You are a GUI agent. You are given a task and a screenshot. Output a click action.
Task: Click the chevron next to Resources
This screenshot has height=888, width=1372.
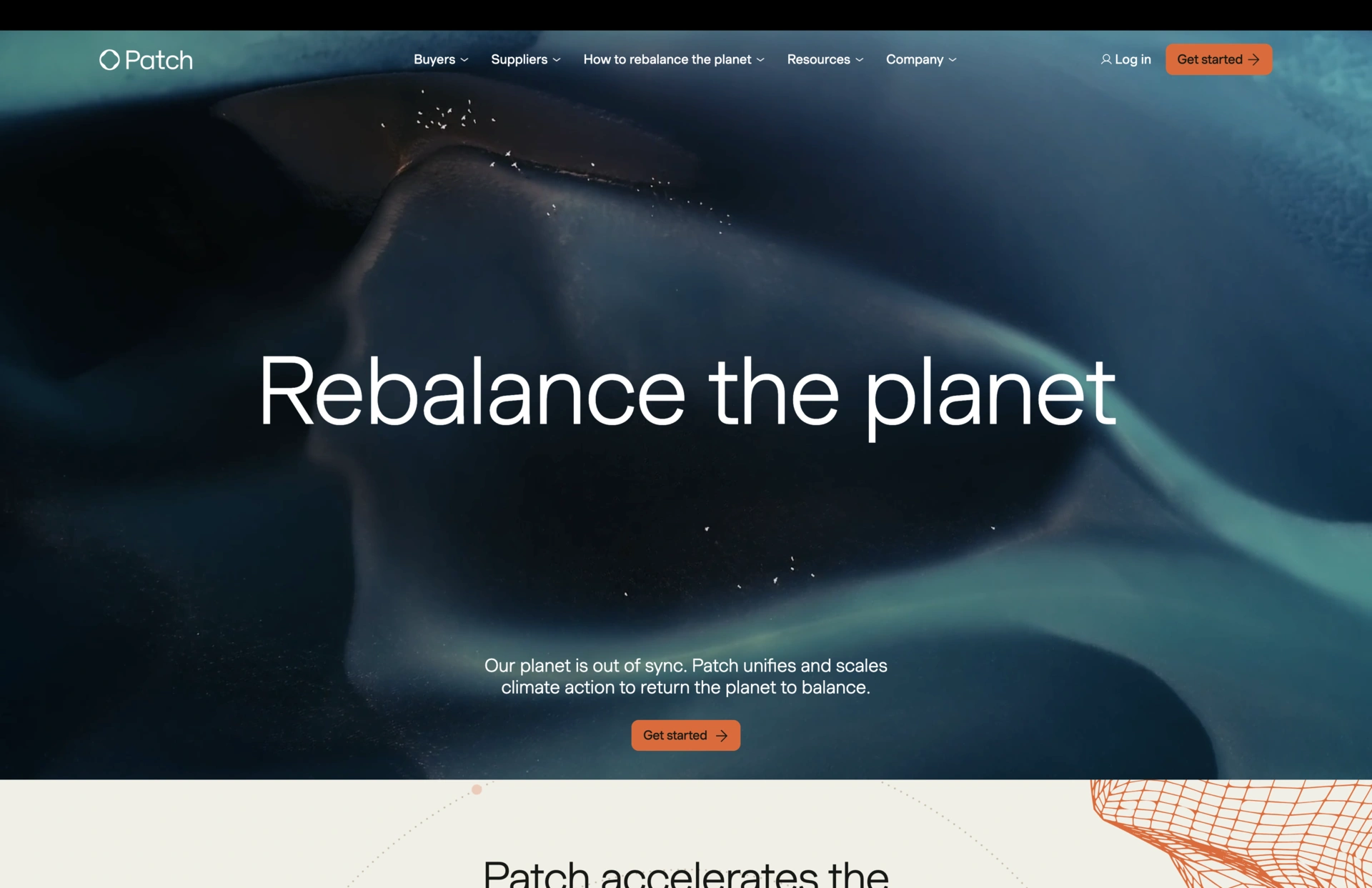[x=860, y=60]
